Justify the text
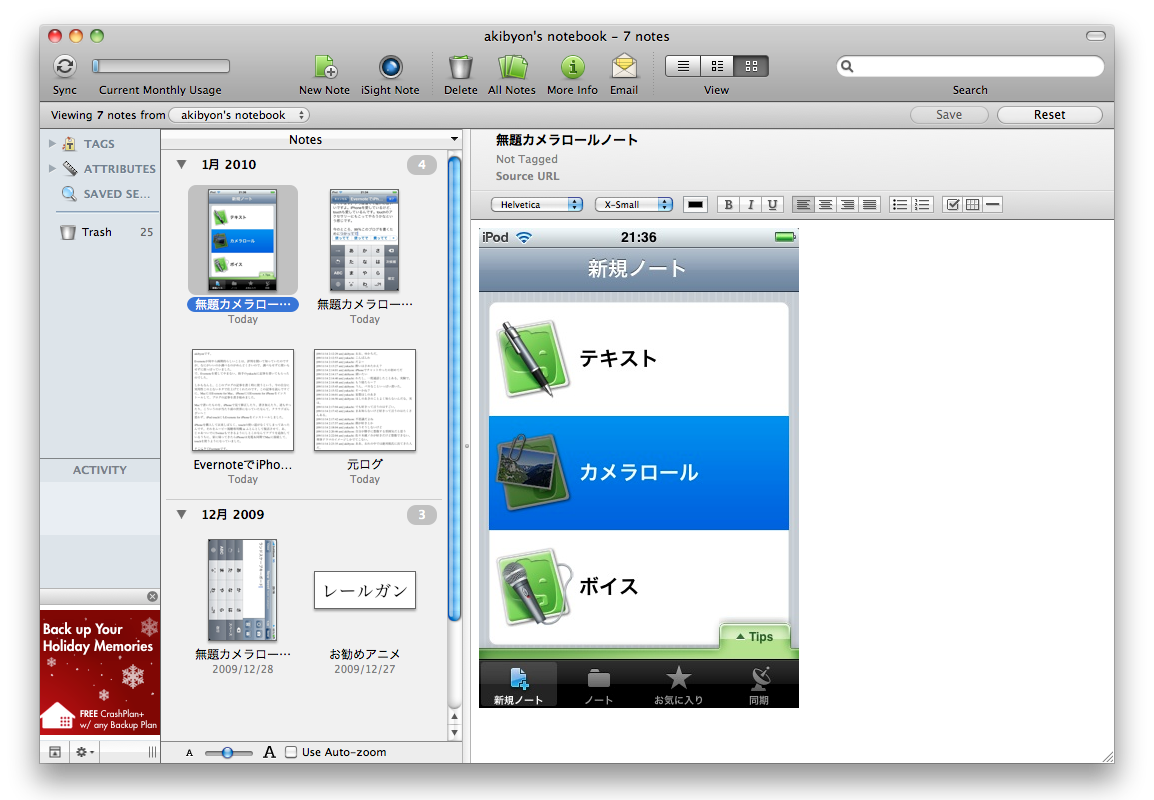The image size is (1154, 800). click(x=870, y=205)
